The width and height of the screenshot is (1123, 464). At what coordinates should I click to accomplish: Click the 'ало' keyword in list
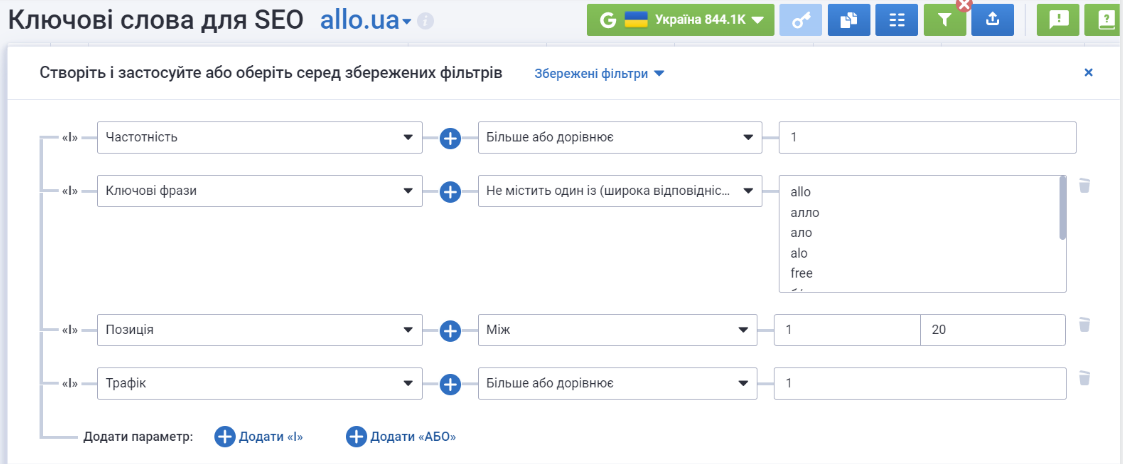(801, 233)
